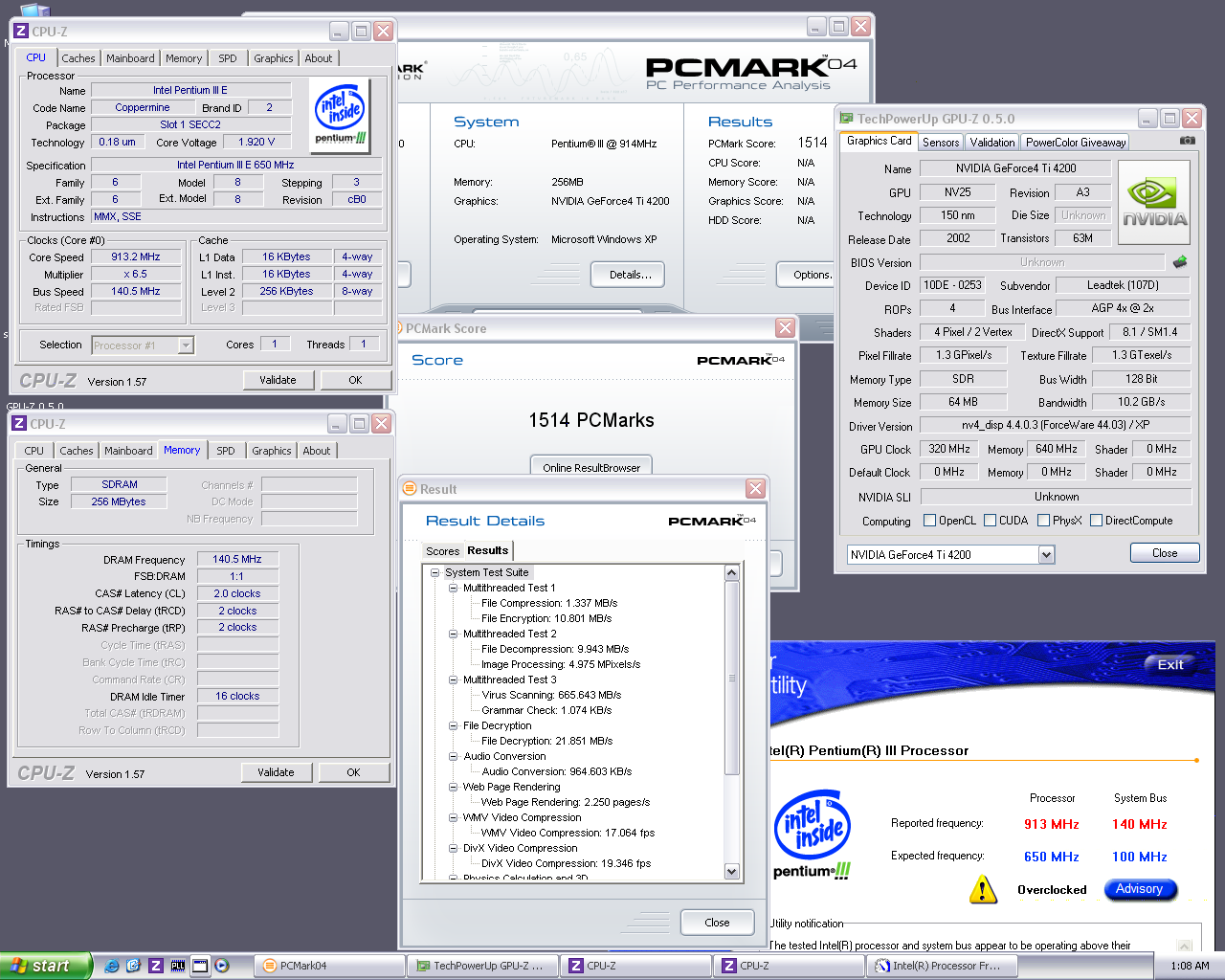Click the Advisory button in frequency utility
This screenshot has height=980, width=1225.
(x=1139, y=889)
